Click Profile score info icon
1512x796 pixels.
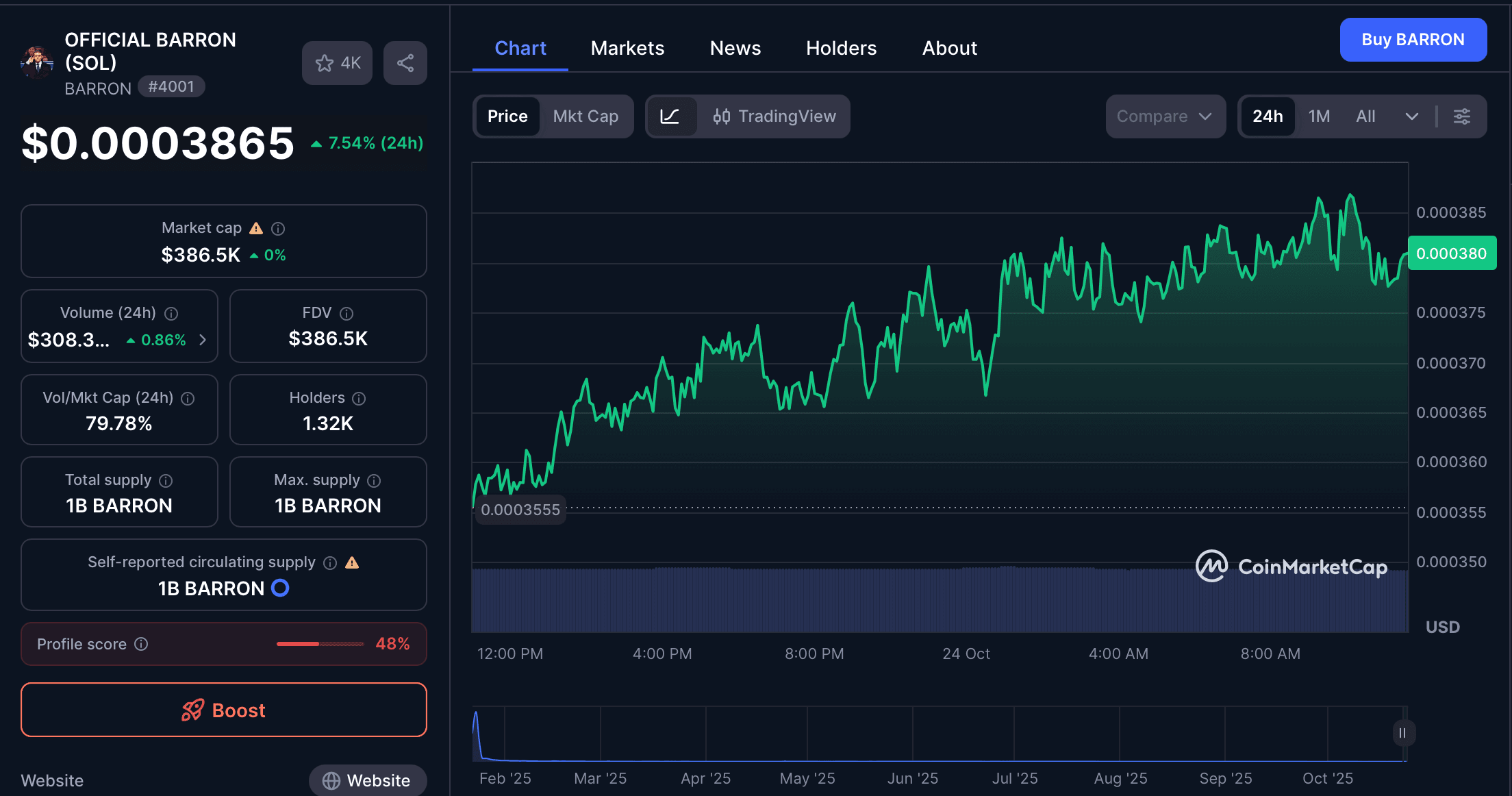tap(141, 644)
